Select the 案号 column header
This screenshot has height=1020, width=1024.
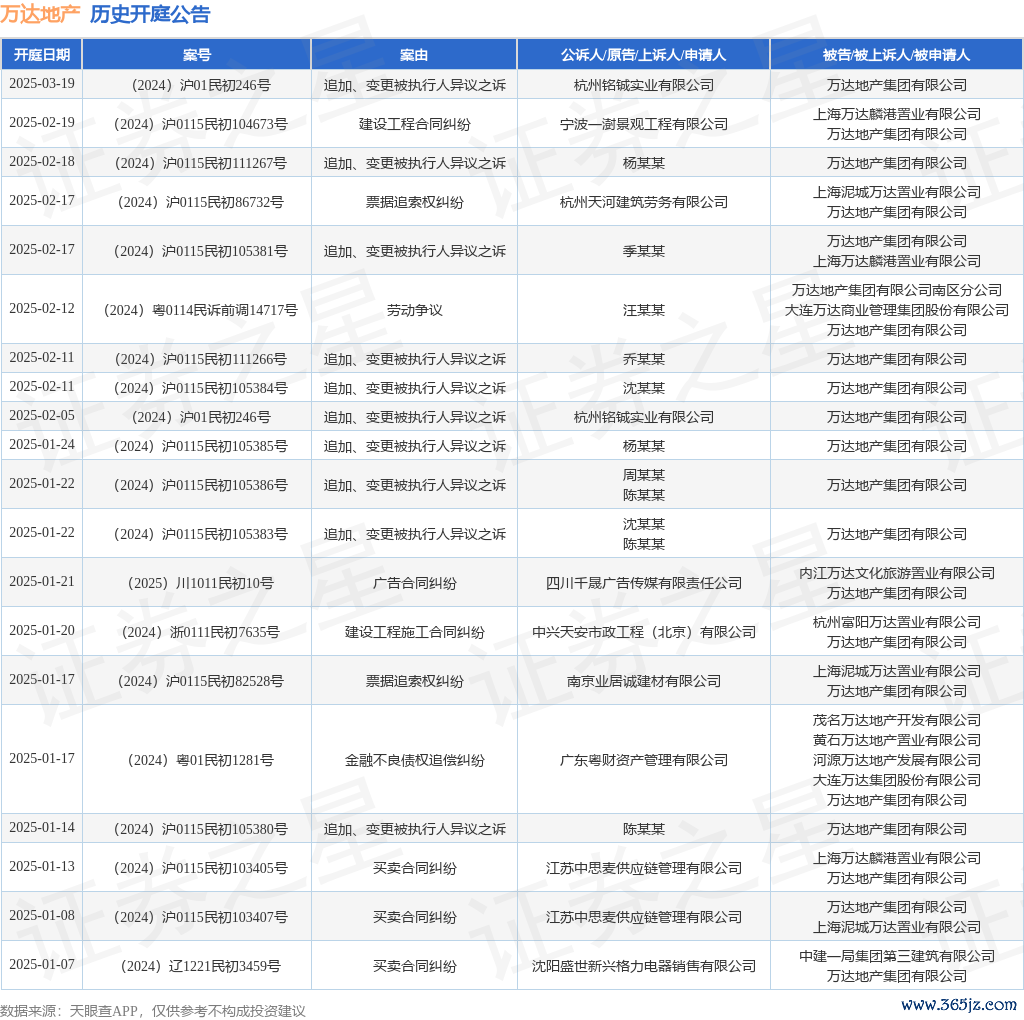197,55
